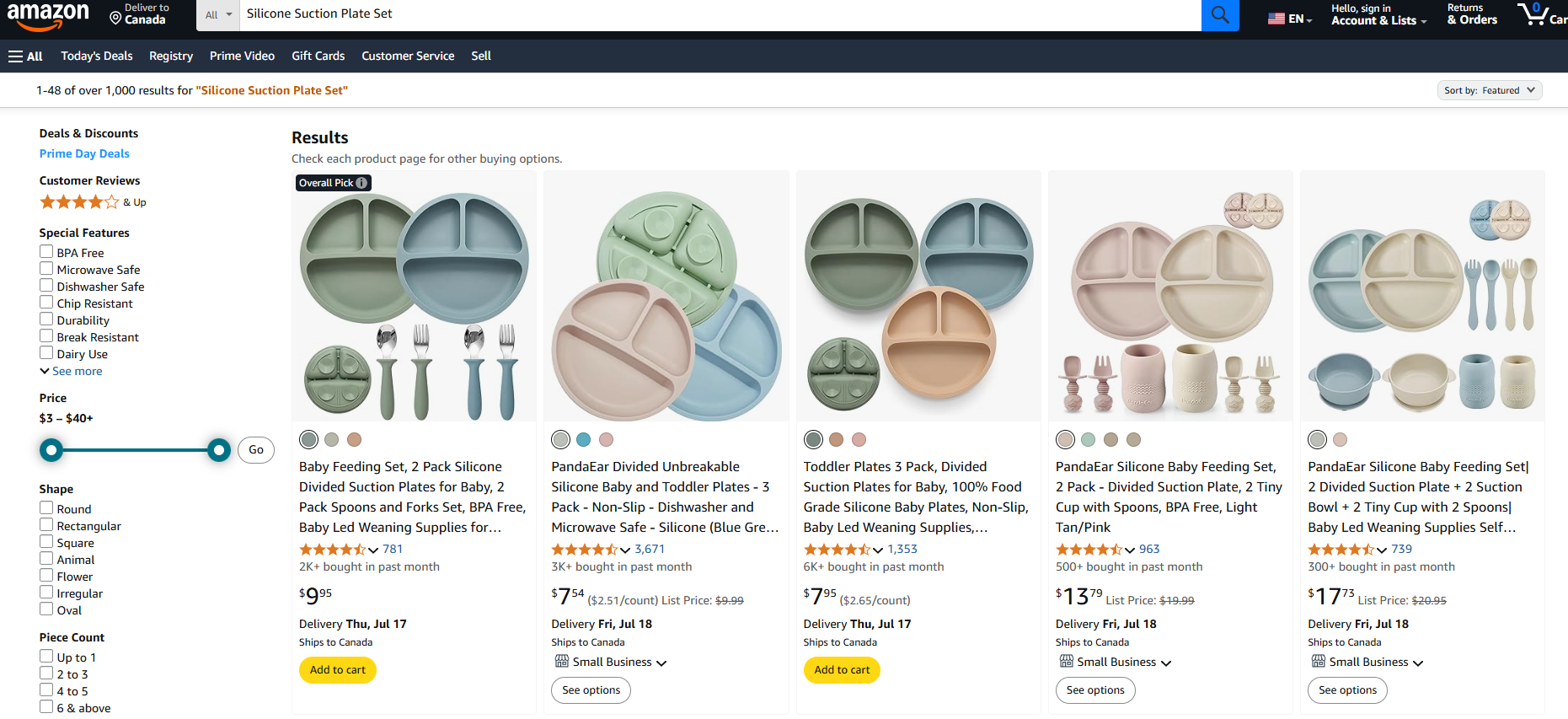The width and height of the screenshot is (1568, 719).
Task: Open the Sort by Featured dropdown
Action: click(x=1489, y=90)
